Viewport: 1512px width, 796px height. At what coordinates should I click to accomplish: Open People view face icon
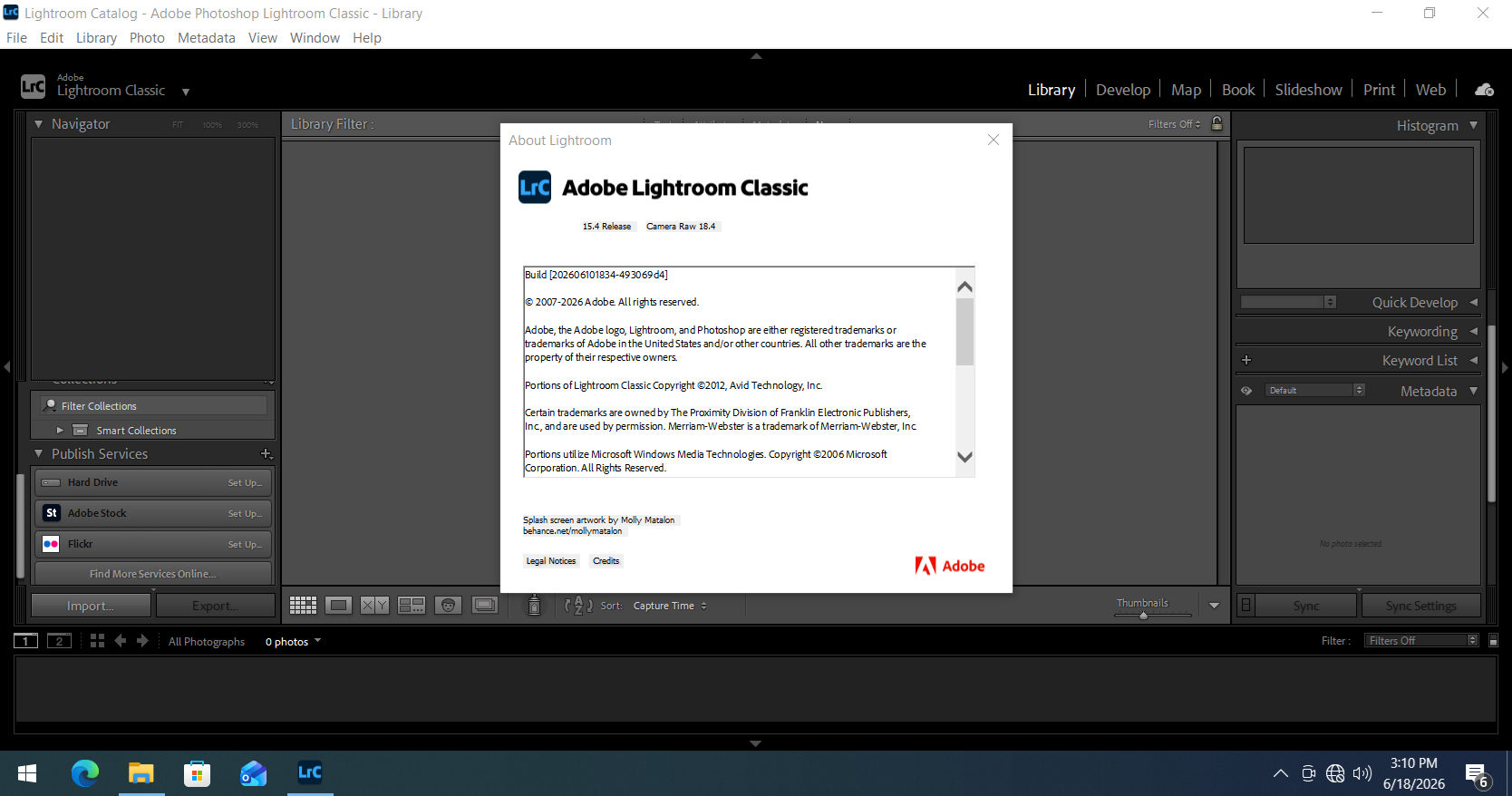pos(448,605)
